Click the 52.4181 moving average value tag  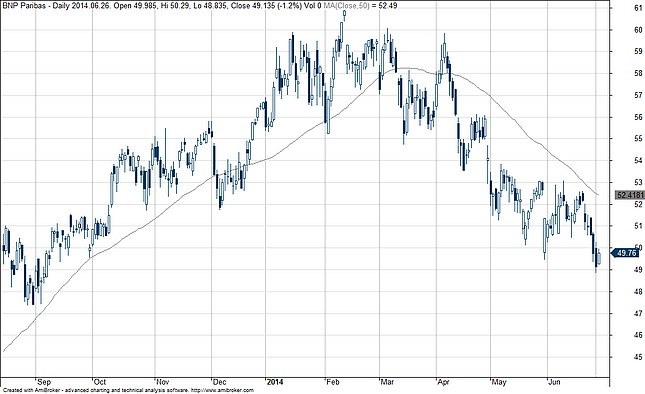click(629, 195)
